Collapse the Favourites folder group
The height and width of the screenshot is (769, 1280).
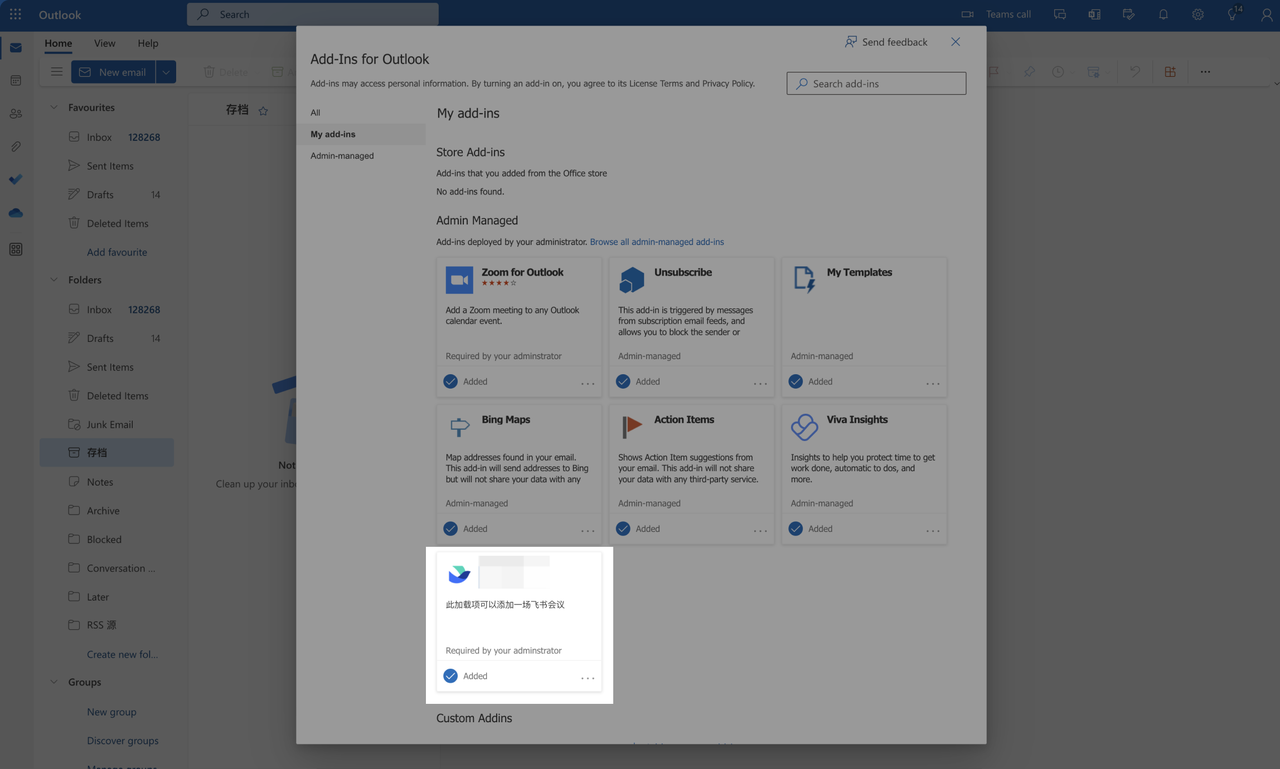pyautogui.click(x=54, y=107)
